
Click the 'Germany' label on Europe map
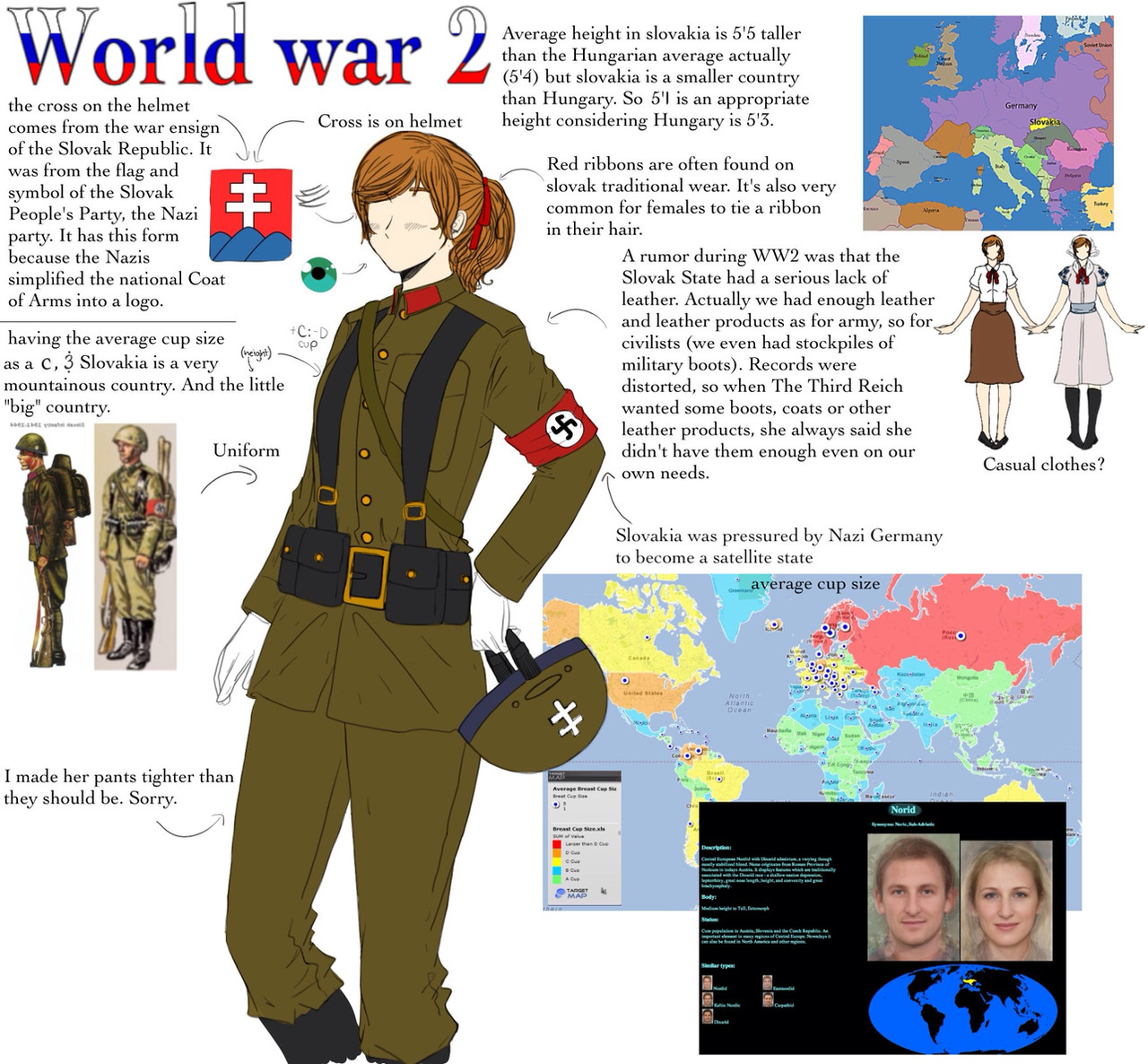tap(1021, 106)
